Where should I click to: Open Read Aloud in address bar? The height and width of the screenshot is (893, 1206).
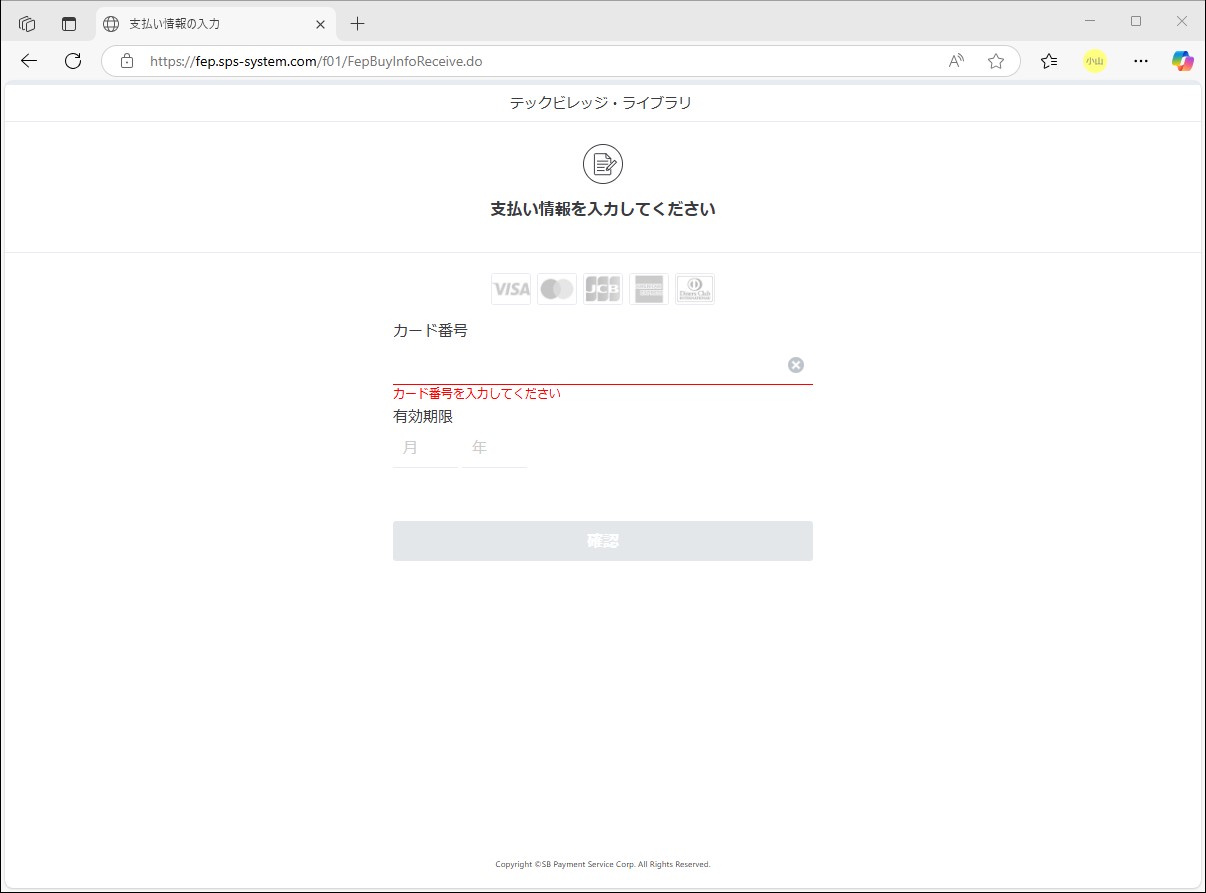957,61
